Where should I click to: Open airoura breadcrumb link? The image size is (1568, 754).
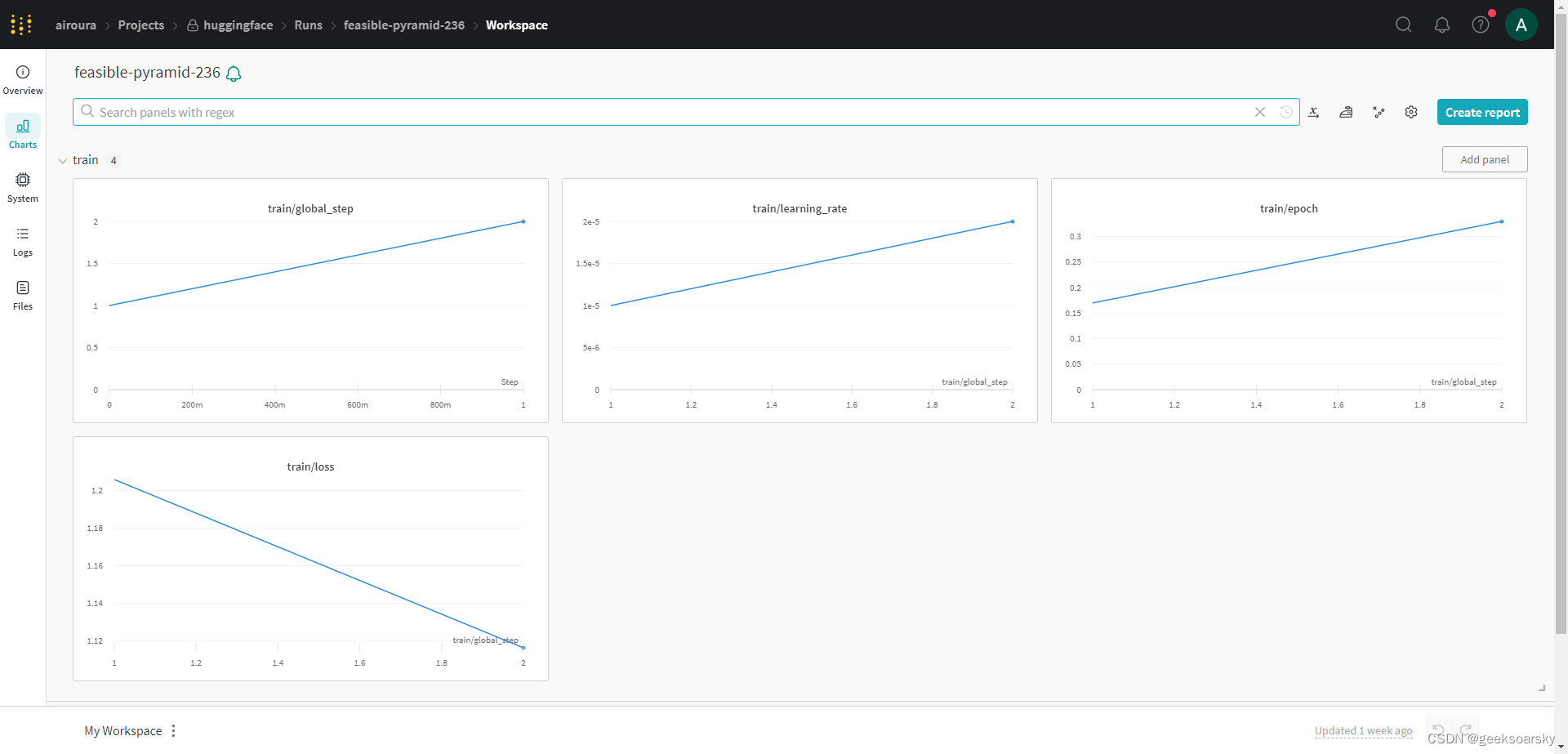[x=76, y=25]
